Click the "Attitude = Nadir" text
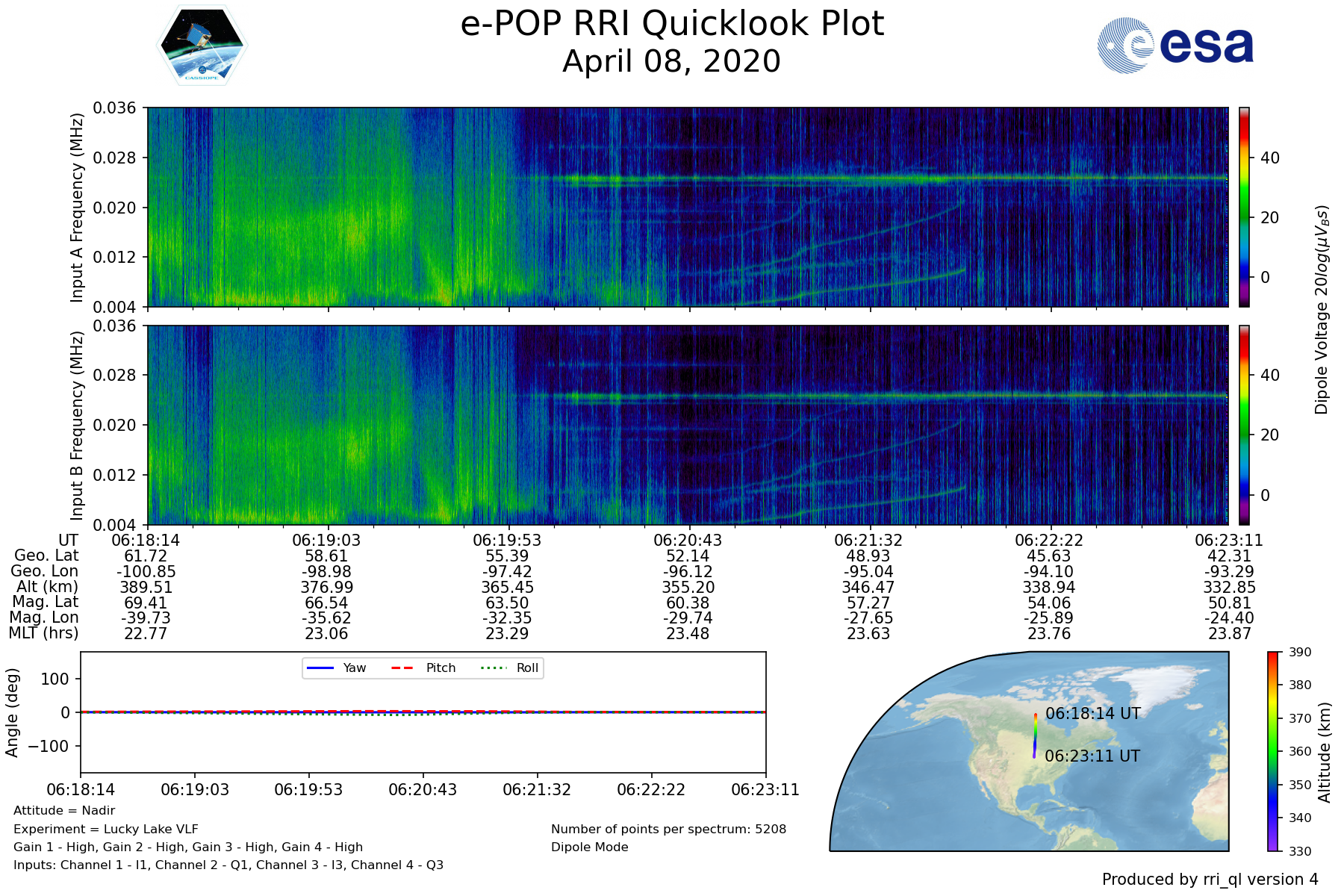The image size is (1344, 896). (64, 811)
